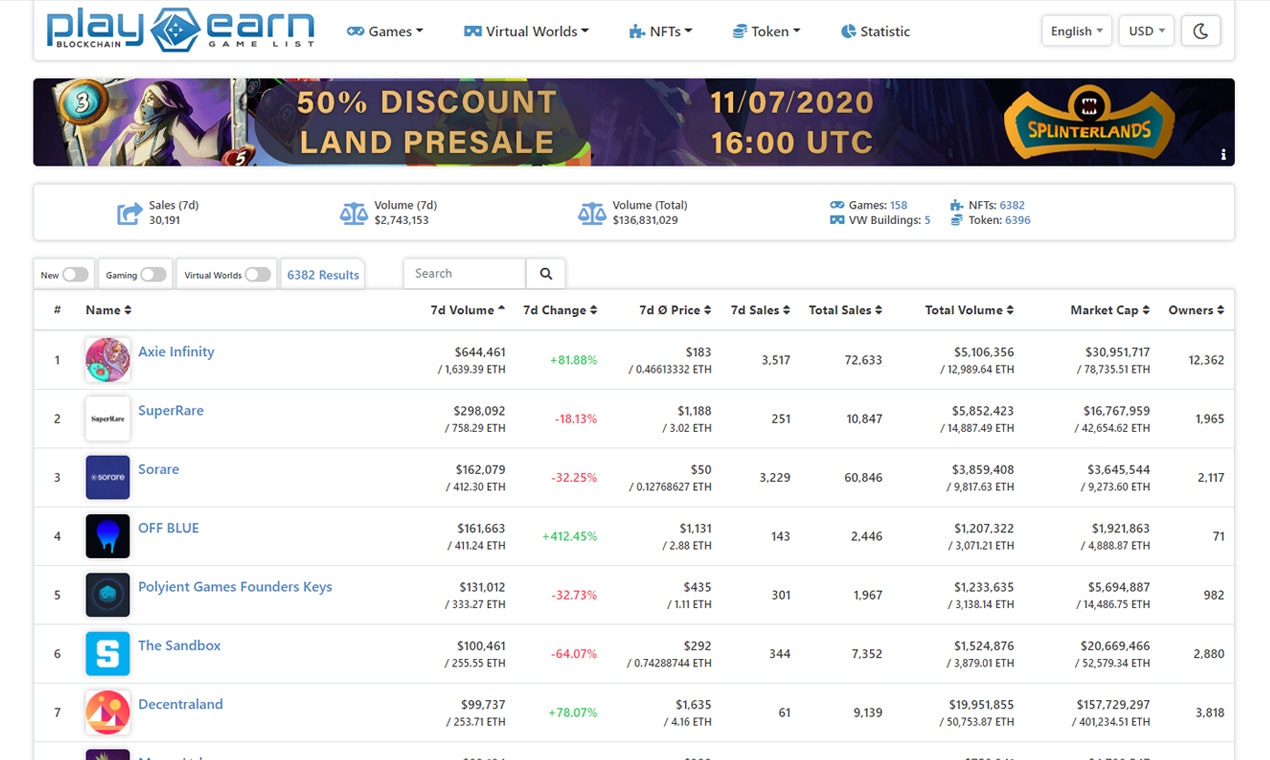
Task: Click the Splinterlands logo in banner
Action: [1089, 123]
